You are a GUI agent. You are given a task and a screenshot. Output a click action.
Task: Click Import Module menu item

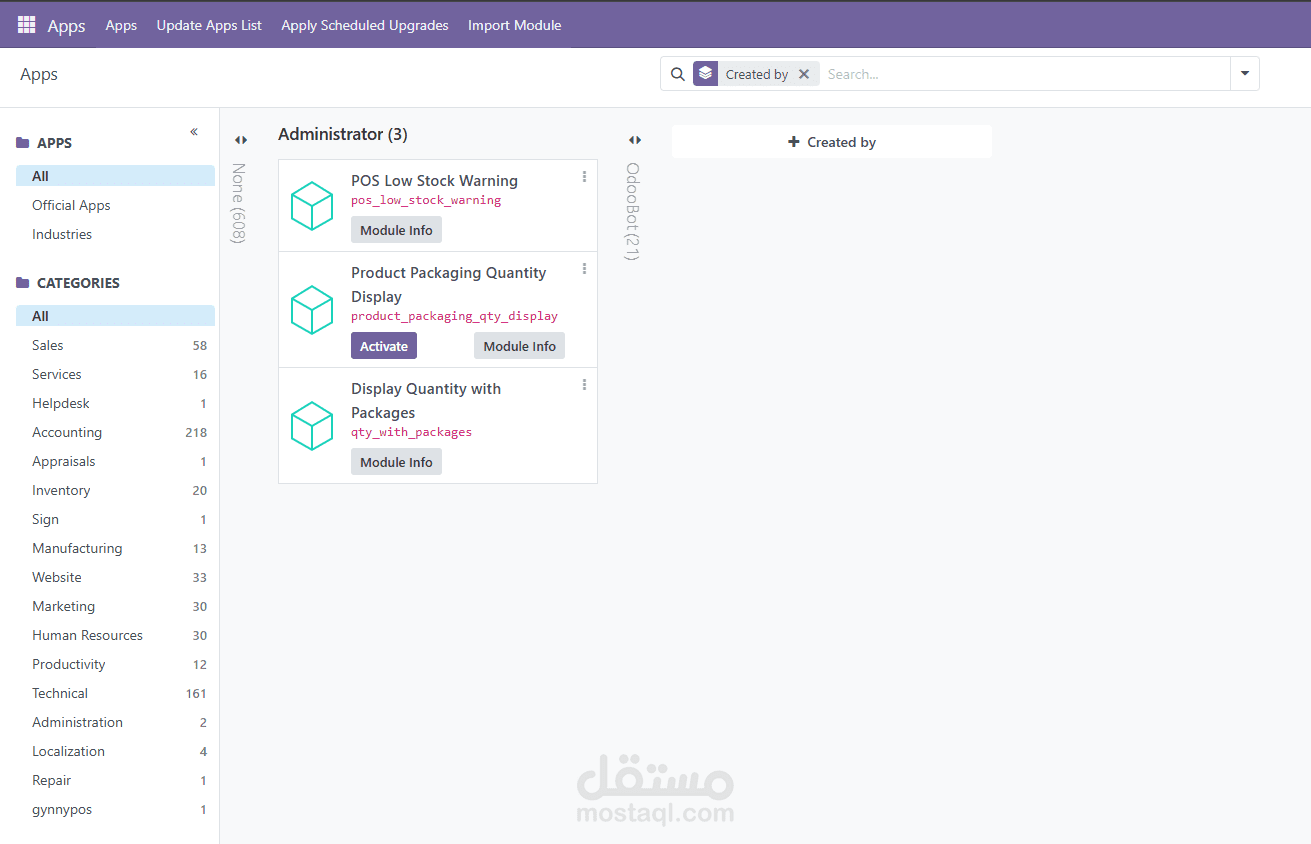[515, 25]
